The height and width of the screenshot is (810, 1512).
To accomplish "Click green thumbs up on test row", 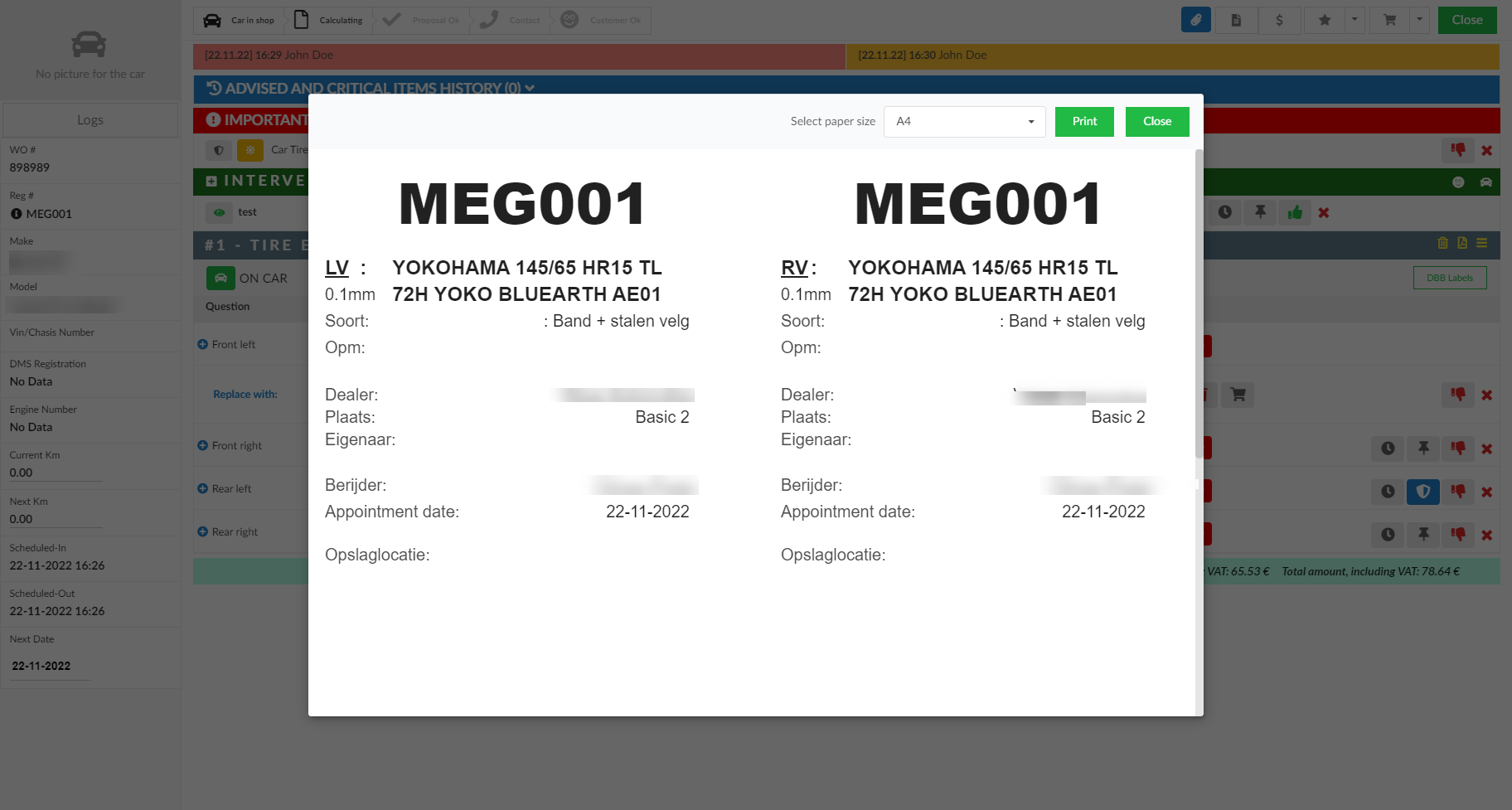I will click(1294, 212).
